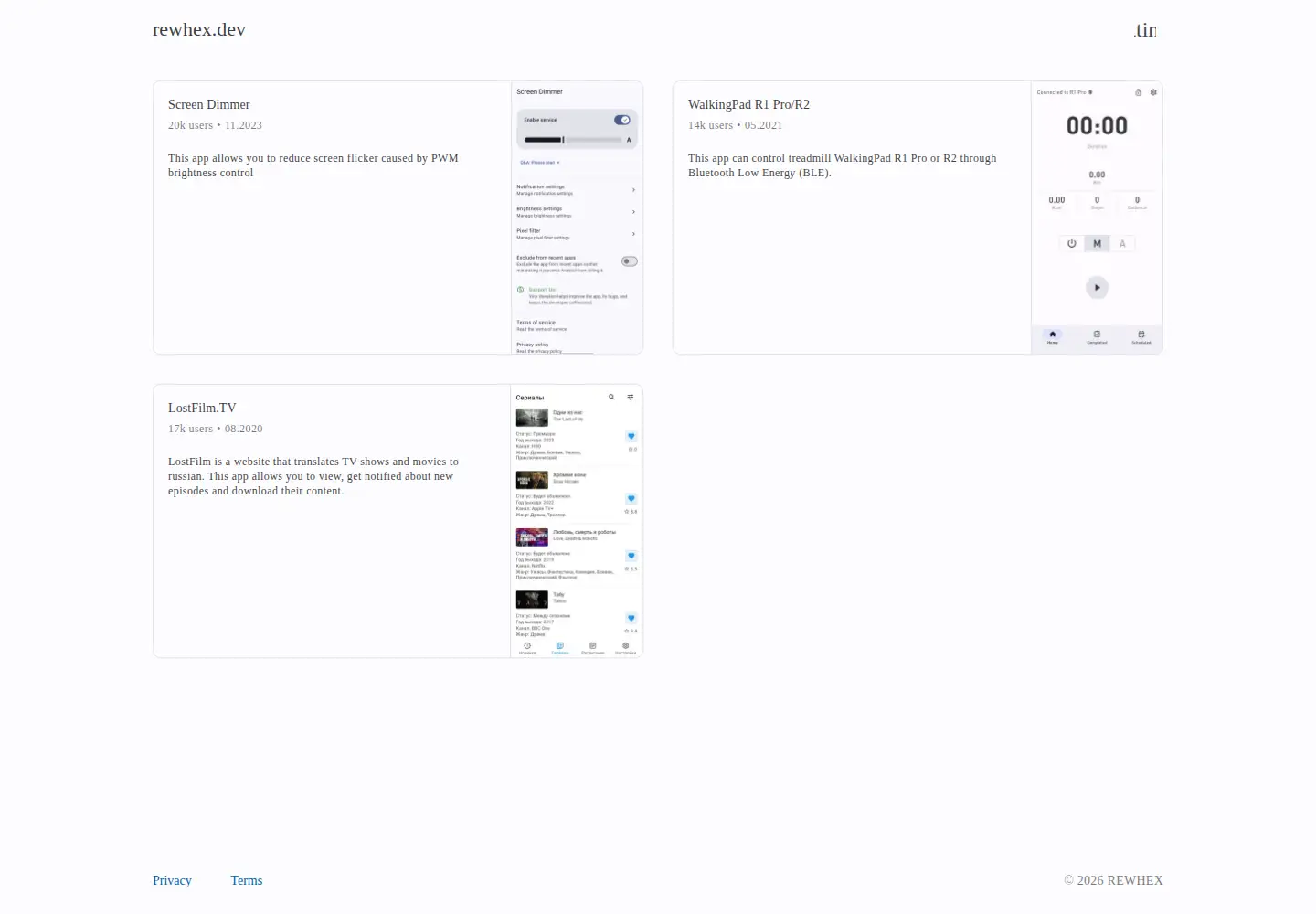Adjust the Screen Dimmer brightness slider
This screenshot has height=914, width=1316.
573,140
